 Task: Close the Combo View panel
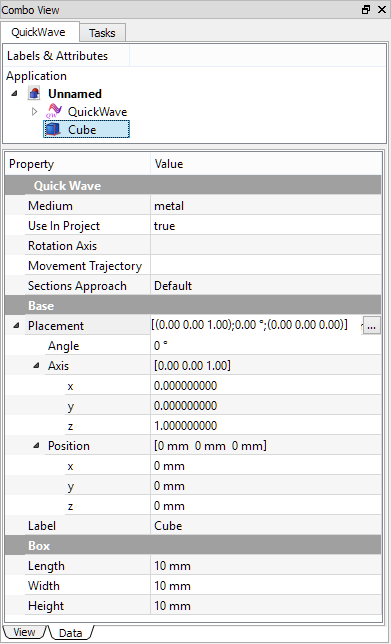click(x=382, y=9)
